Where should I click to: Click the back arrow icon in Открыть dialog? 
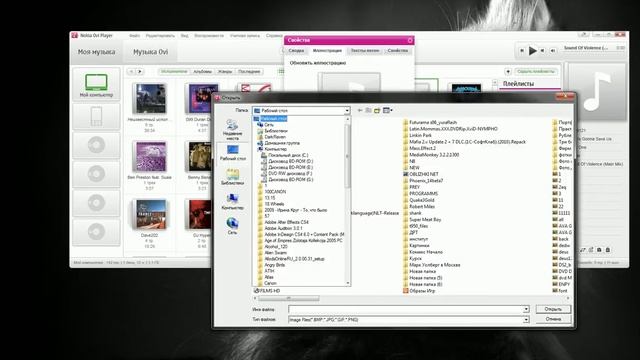[x=360, y=110]
